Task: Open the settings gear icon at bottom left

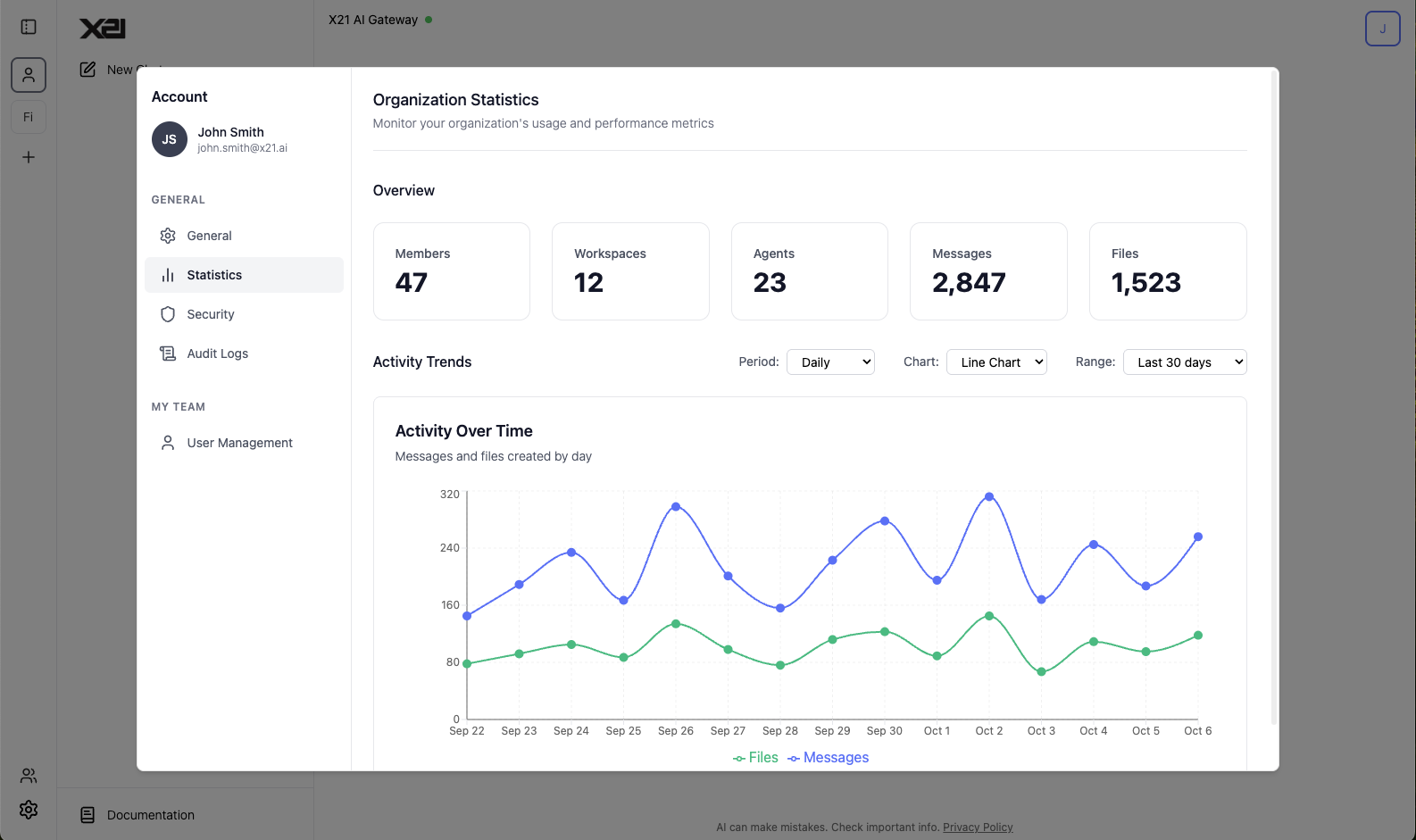Action: pos(29,810)
